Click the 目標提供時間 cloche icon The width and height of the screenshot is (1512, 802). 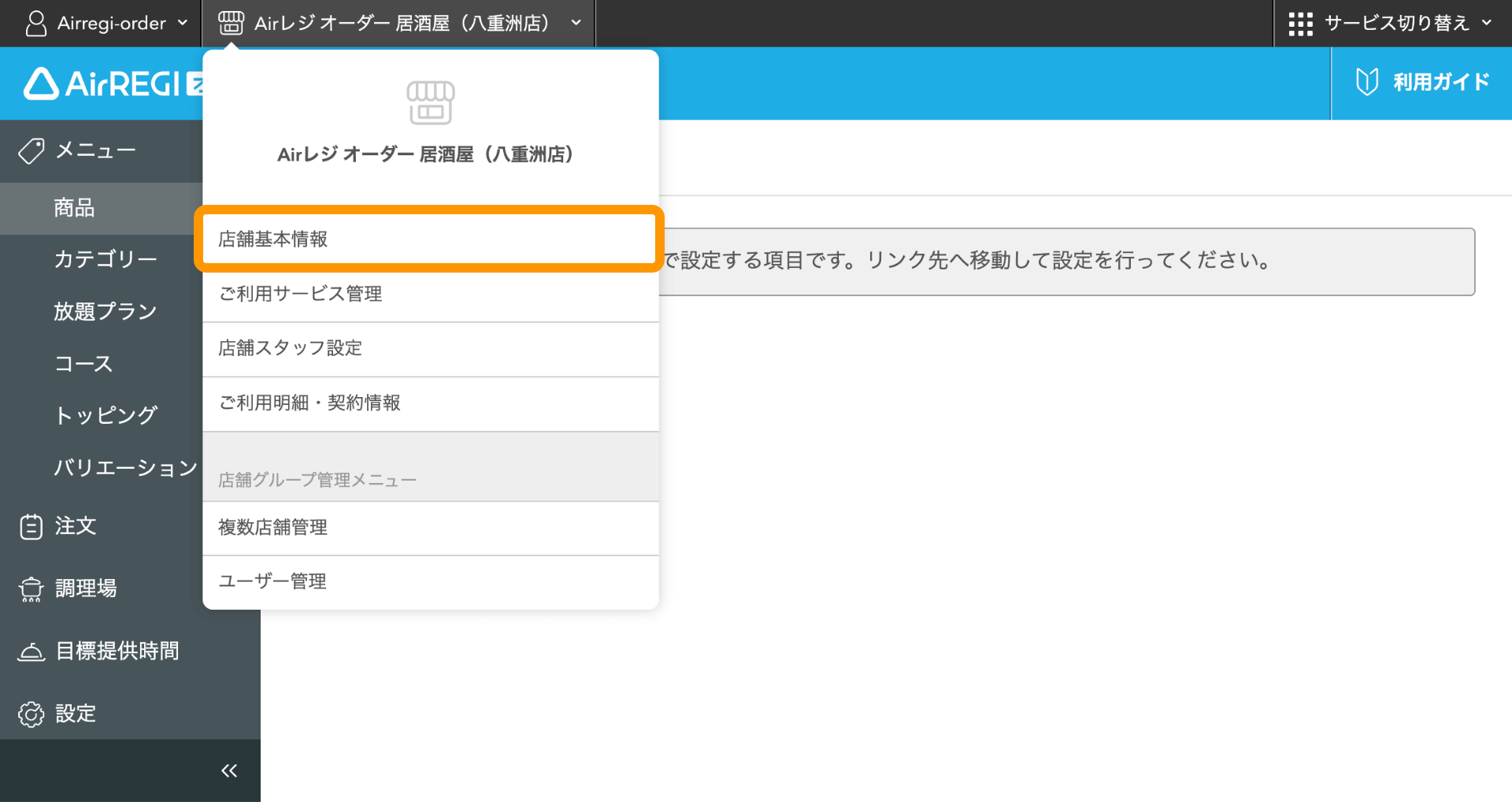coord(31,652)
